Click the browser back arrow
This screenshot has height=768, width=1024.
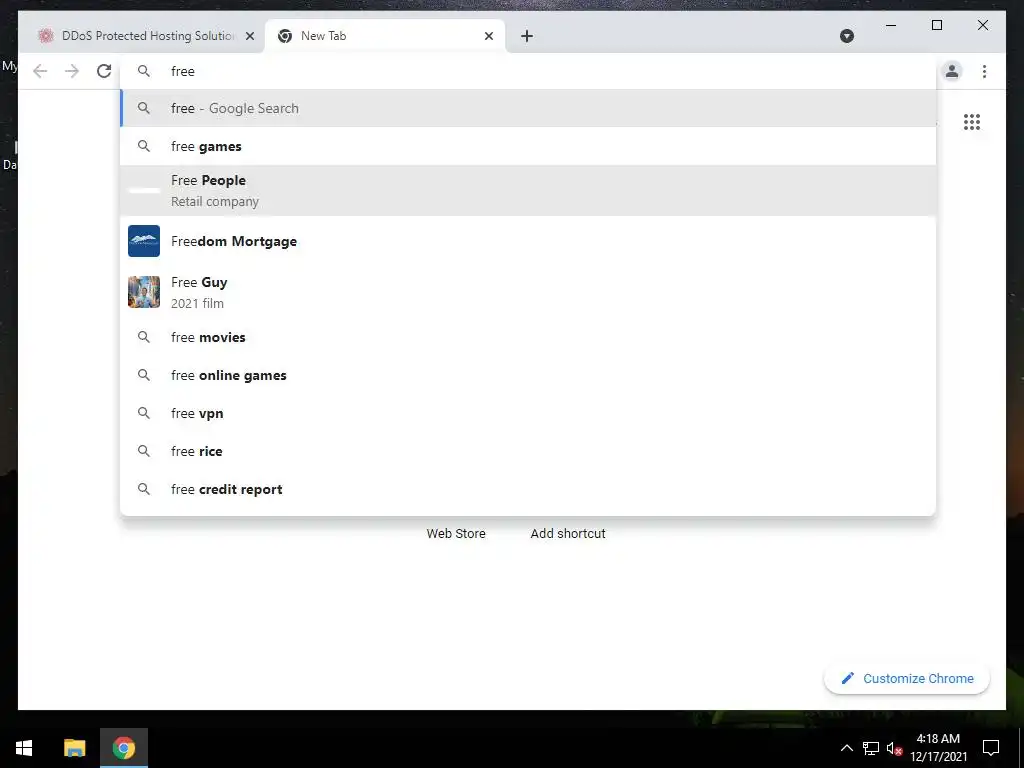[x=40, y=71]
